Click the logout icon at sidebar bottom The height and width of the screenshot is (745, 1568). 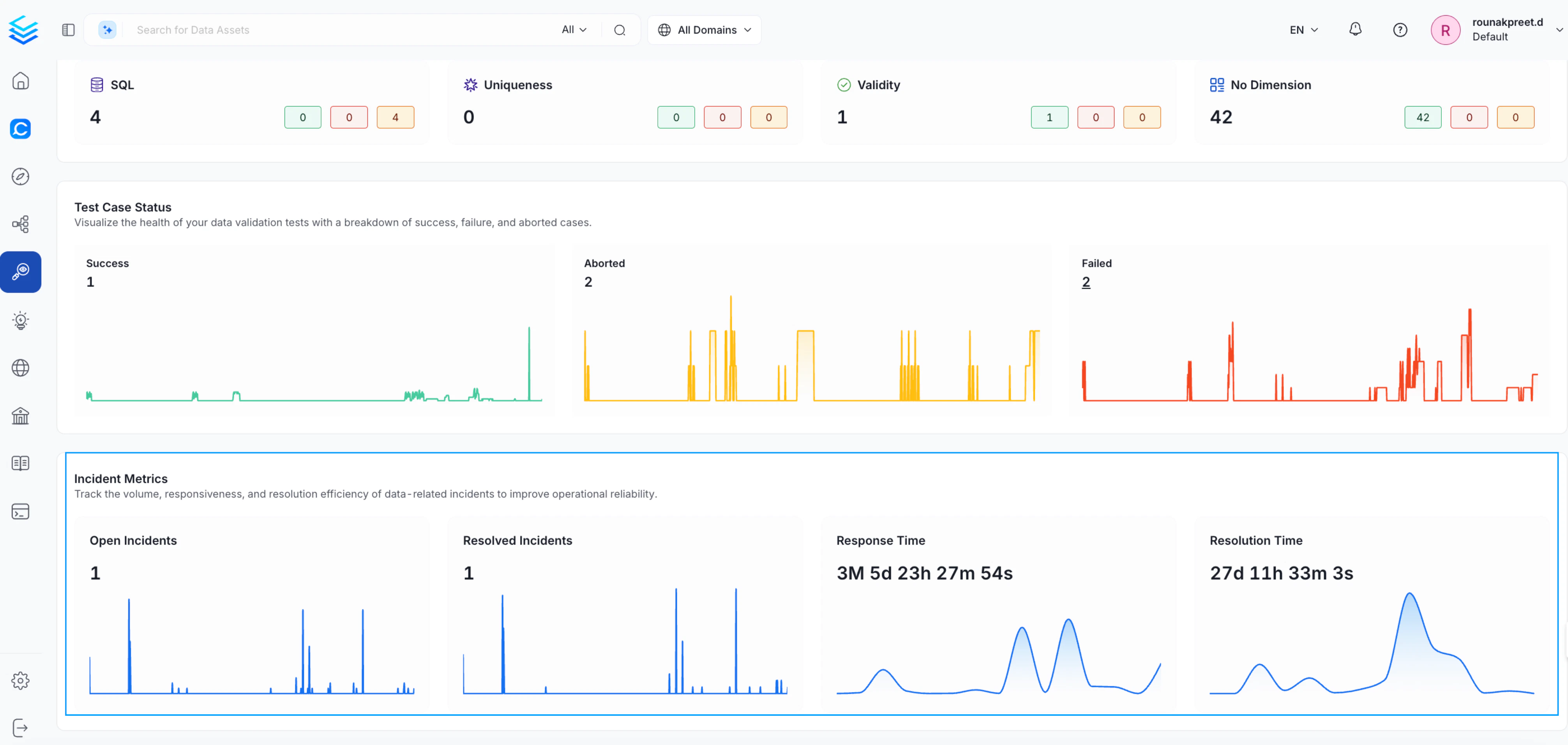click(21, 727)
